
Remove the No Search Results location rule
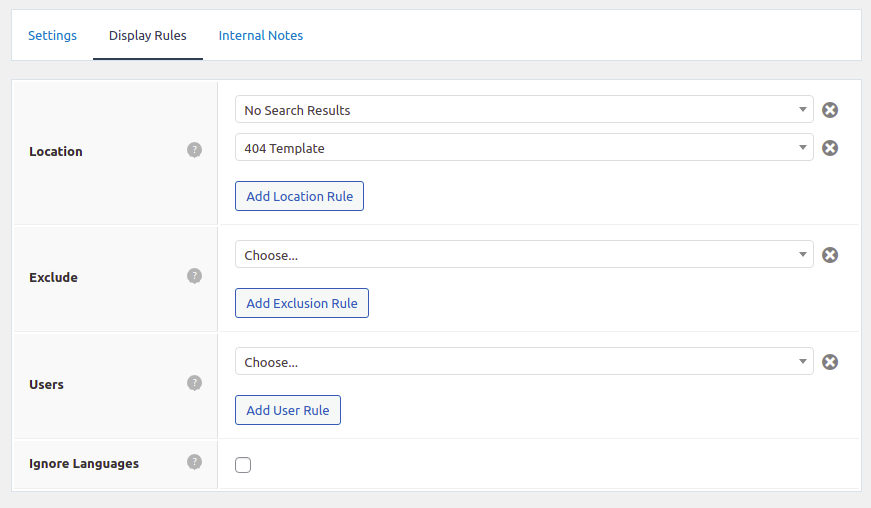coord(830,110)
